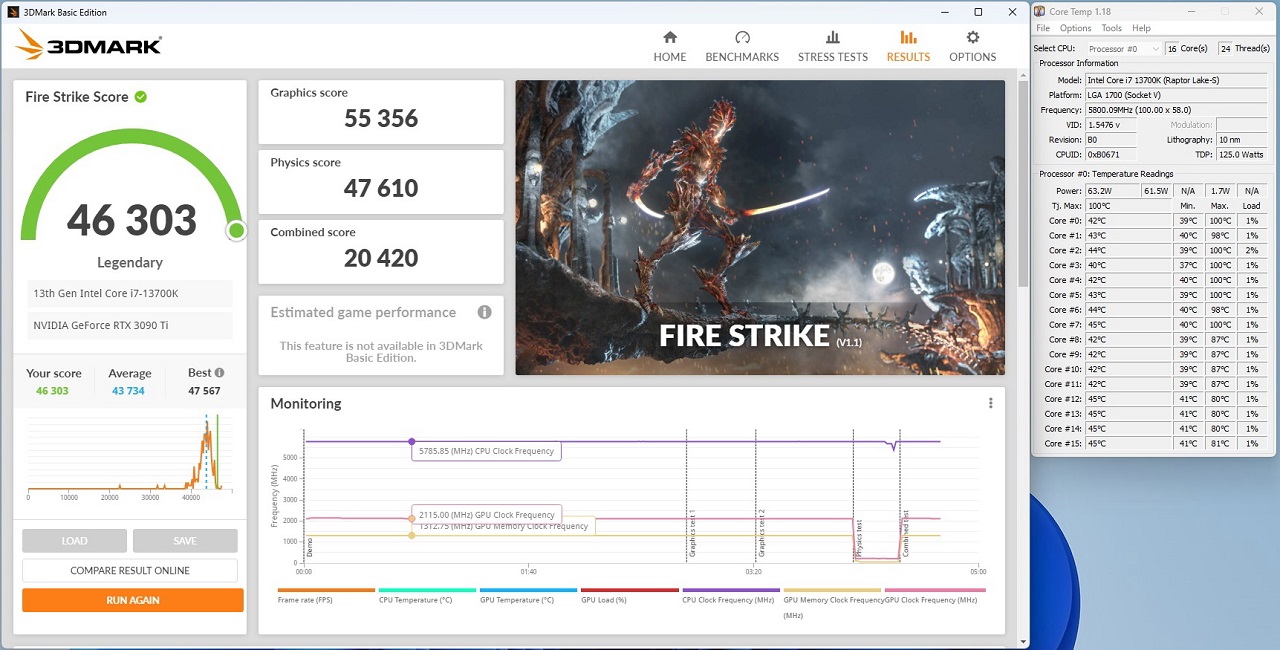The width and height of the screenshot is (1280, 650).
Task: Click the Combined score value 20 420
Action: pos(381,259)
